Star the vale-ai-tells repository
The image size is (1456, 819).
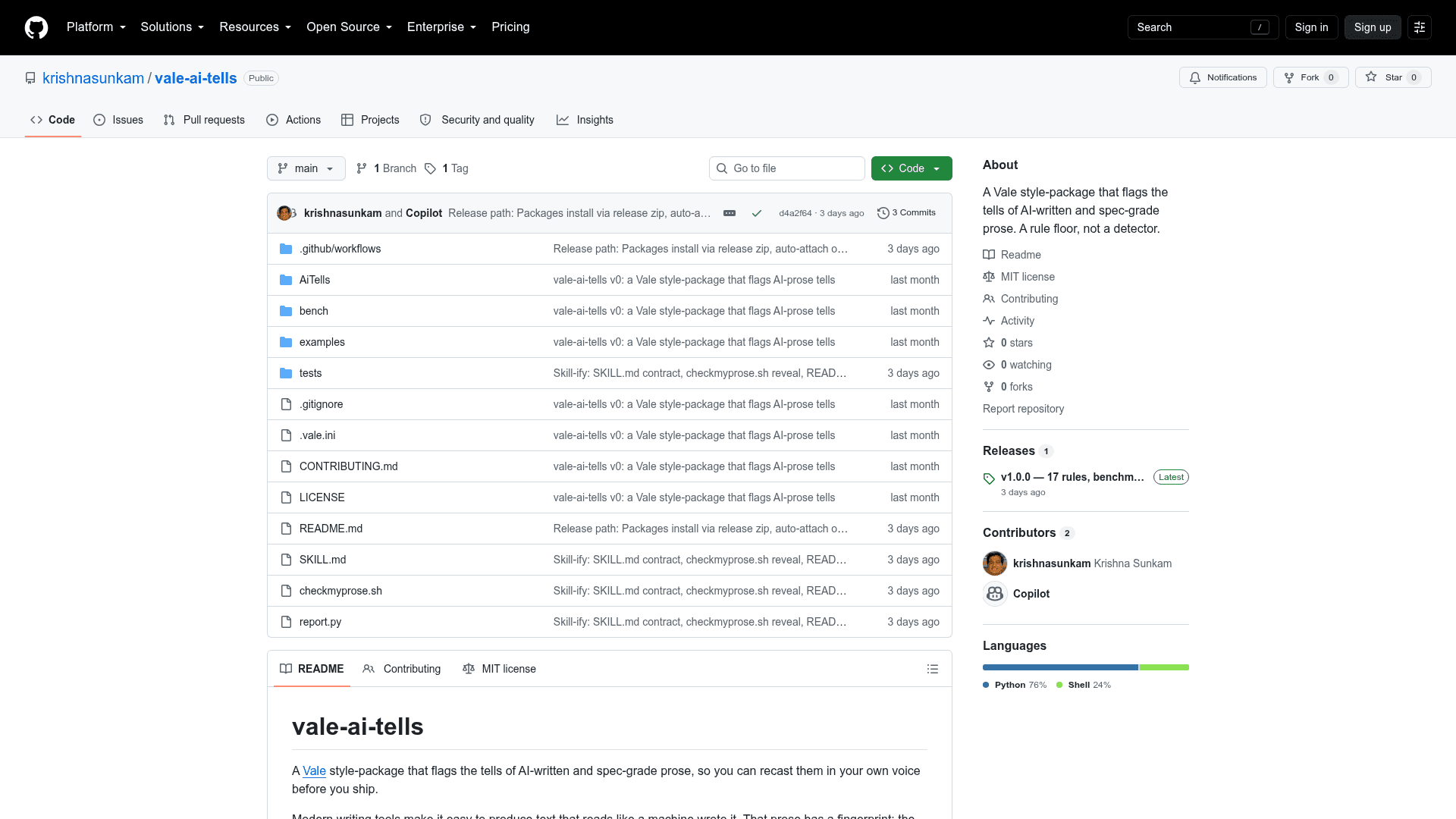1393,77
